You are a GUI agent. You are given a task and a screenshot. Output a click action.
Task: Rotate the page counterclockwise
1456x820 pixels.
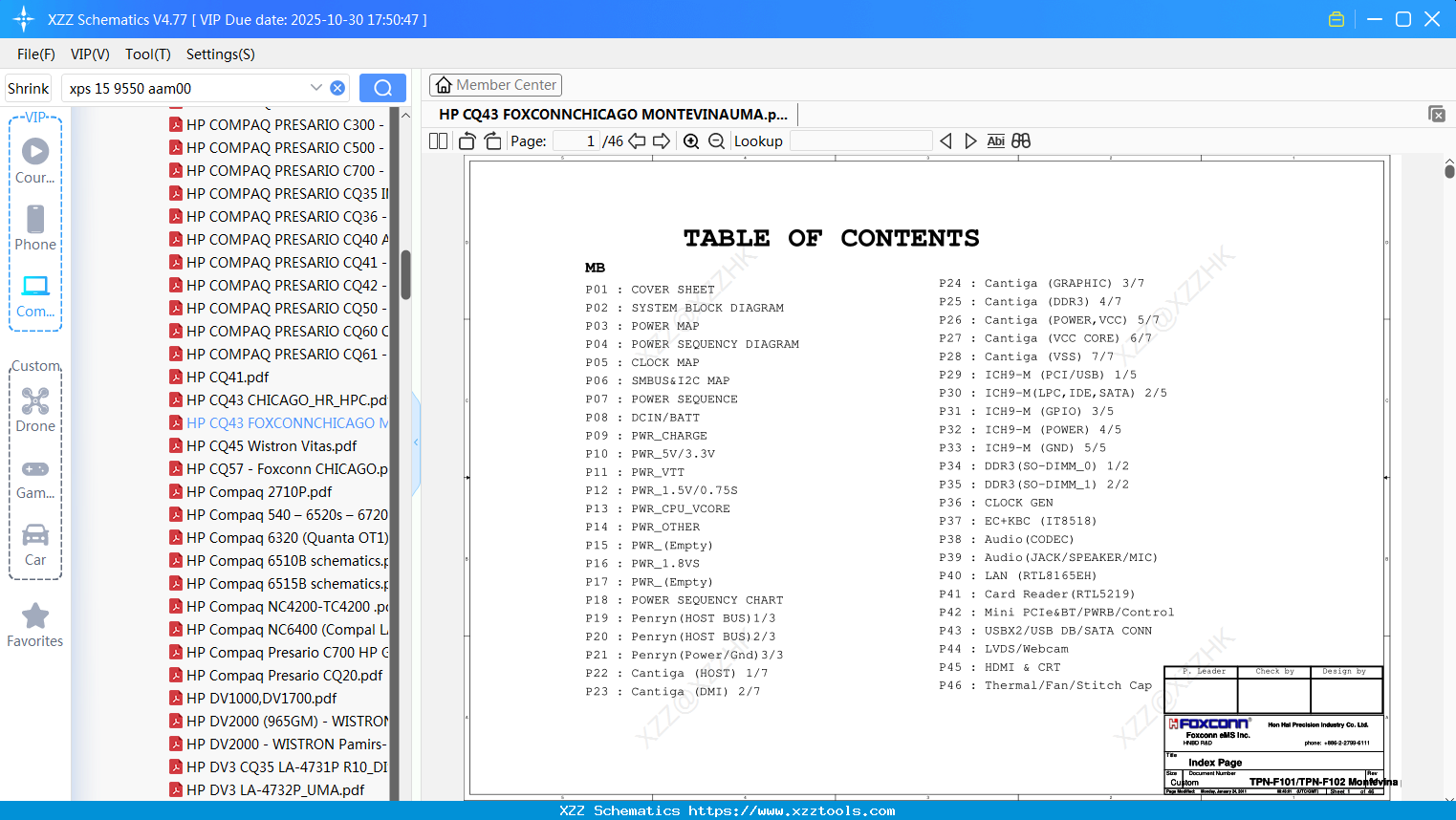tap(467, 141)
